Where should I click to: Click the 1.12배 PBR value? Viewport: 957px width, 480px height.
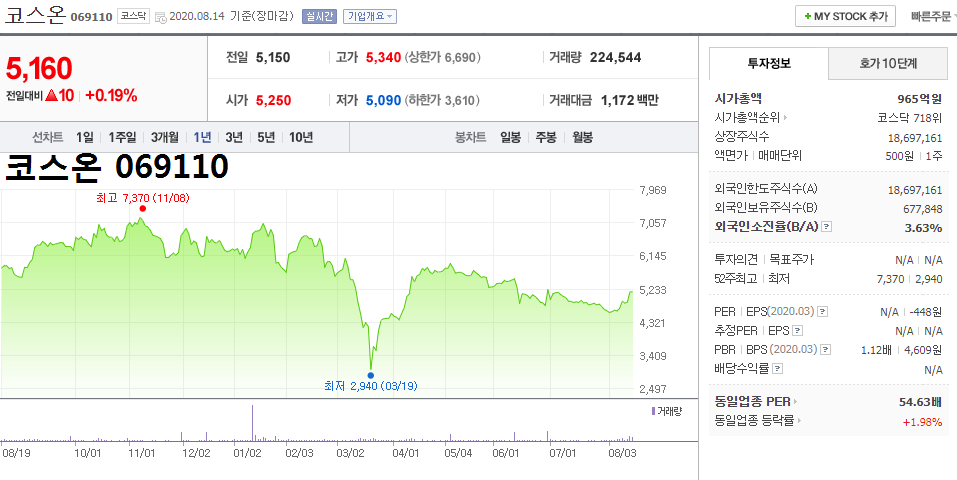point(876,350)
